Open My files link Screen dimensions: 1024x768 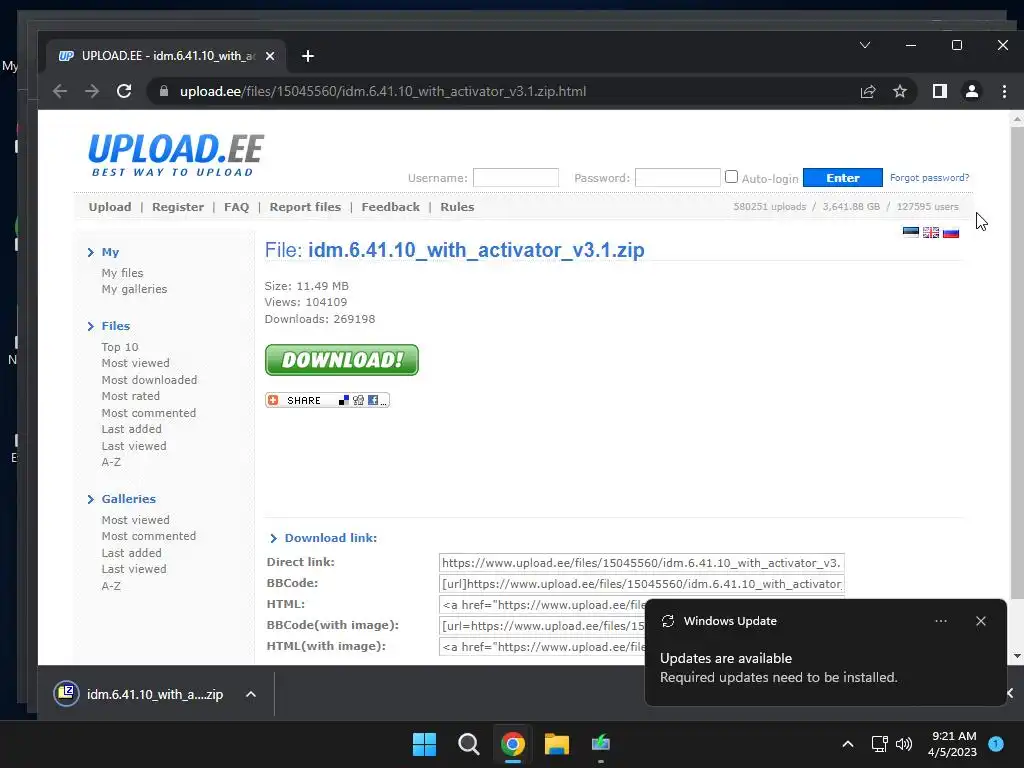122,273
